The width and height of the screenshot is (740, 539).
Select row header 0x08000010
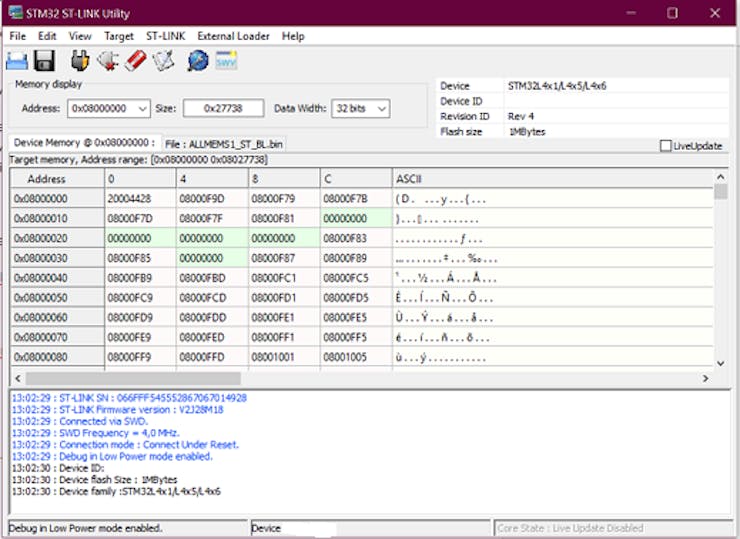pyautogui.click(x=57, y=219)
